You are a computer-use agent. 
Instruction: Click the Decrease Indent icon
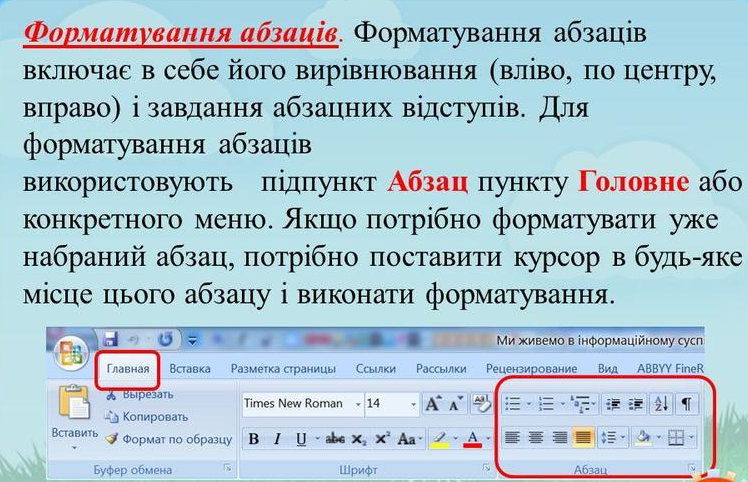coord(613,404)
